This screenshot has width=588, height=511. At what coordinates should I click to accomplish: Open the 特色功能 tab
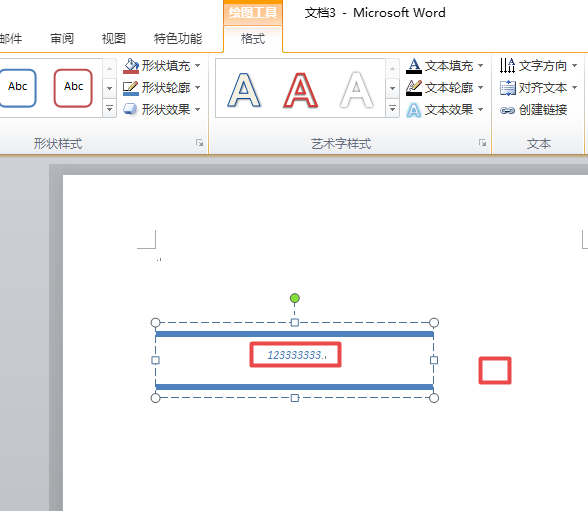click(x=178, y=38)
